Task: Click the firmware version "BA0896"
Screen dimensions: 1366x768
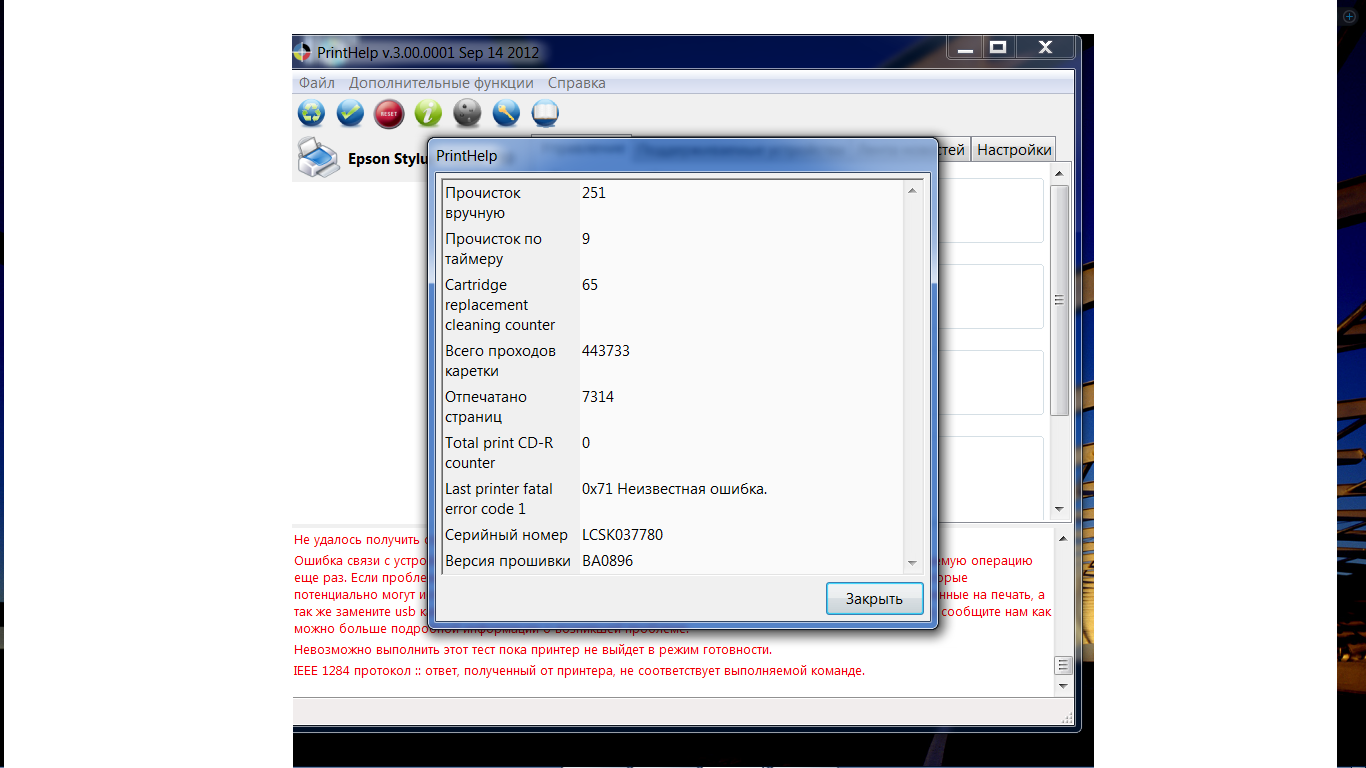Action: click(608, 561)
